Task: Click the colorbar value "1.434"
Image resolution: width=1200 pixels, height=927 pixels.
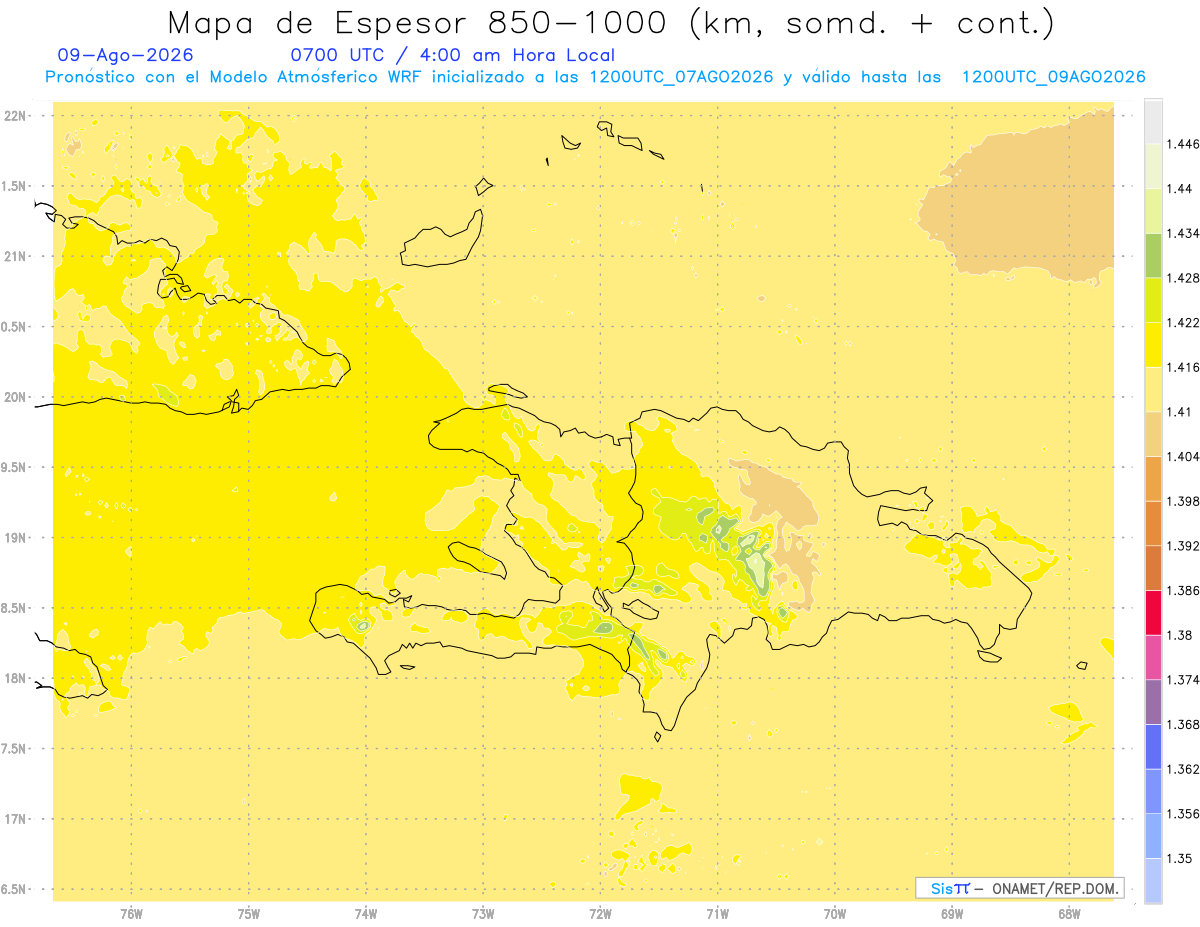Action: 1183,233
